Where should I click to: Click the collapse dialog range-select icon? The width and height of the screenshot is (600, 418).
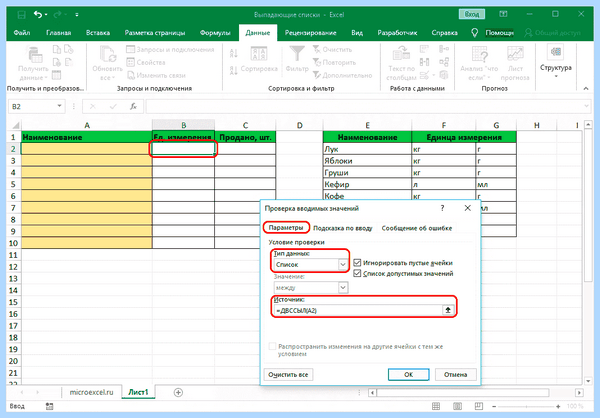[448, 310]
